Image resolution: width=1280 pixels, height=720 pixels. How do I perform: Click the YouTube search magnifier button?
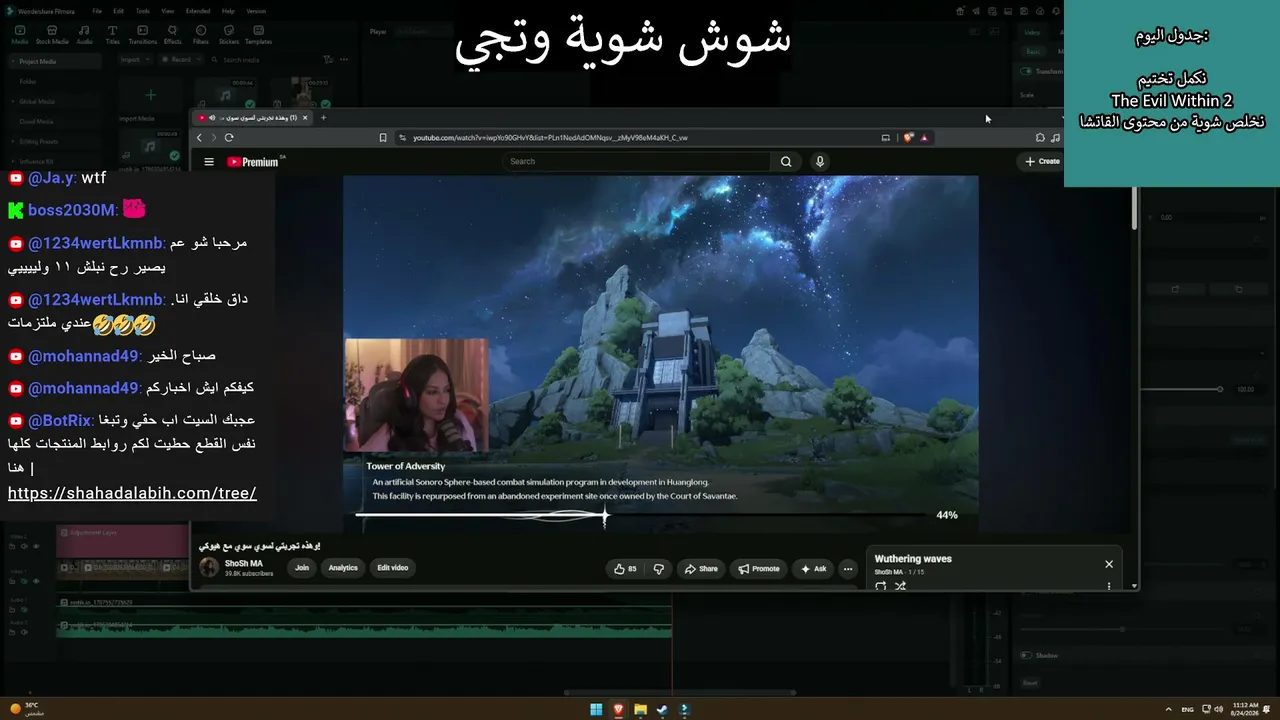tap(786, 161)
